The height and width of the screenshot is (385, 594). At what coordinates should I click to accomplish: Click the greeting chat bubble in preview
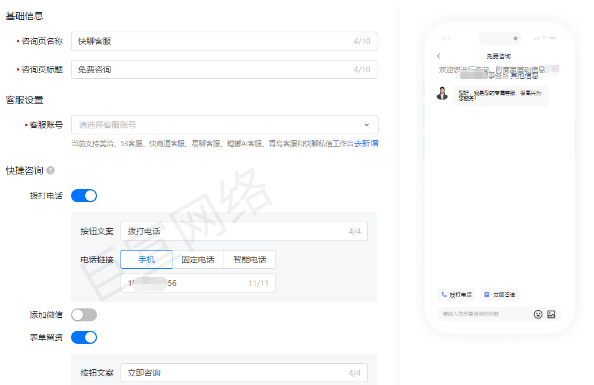point(500,95)
